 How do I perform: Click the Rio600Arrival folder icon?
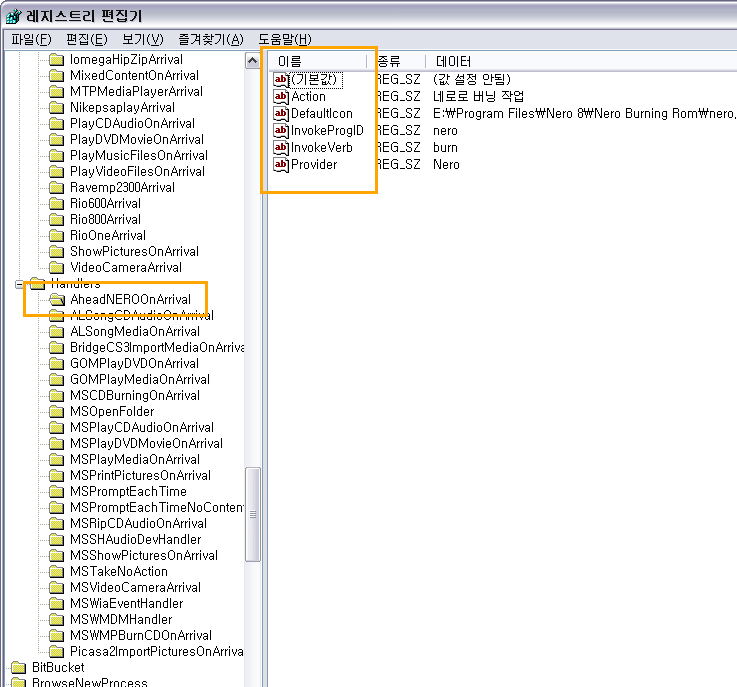[56, 203]
